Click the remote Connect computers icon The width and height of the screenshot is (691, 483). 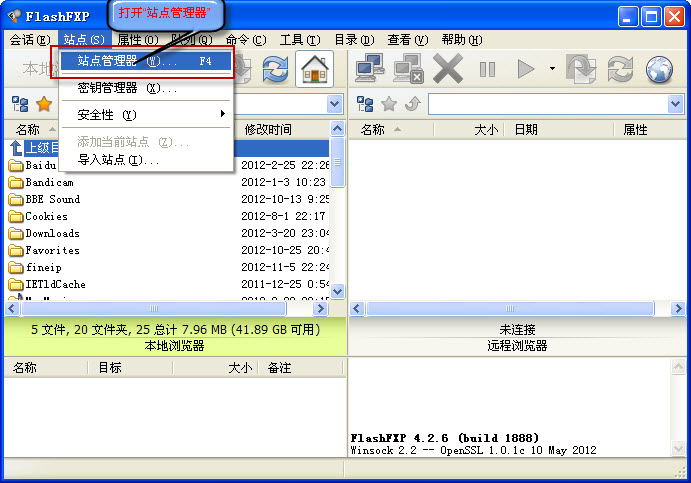point(370,68)
